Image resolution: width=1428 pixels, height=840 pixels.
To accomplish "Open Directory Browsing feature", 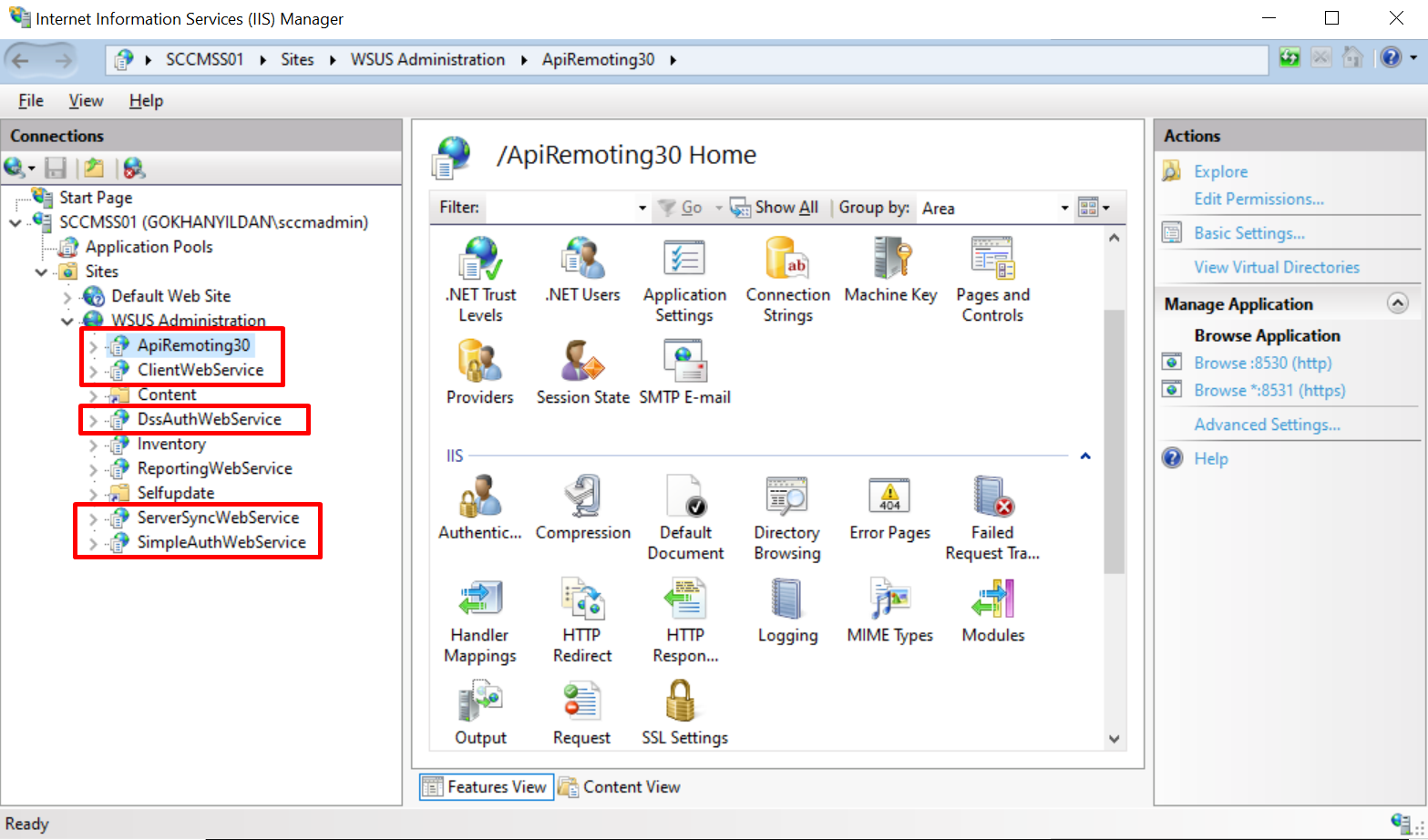I will click(x=787, y=517).
